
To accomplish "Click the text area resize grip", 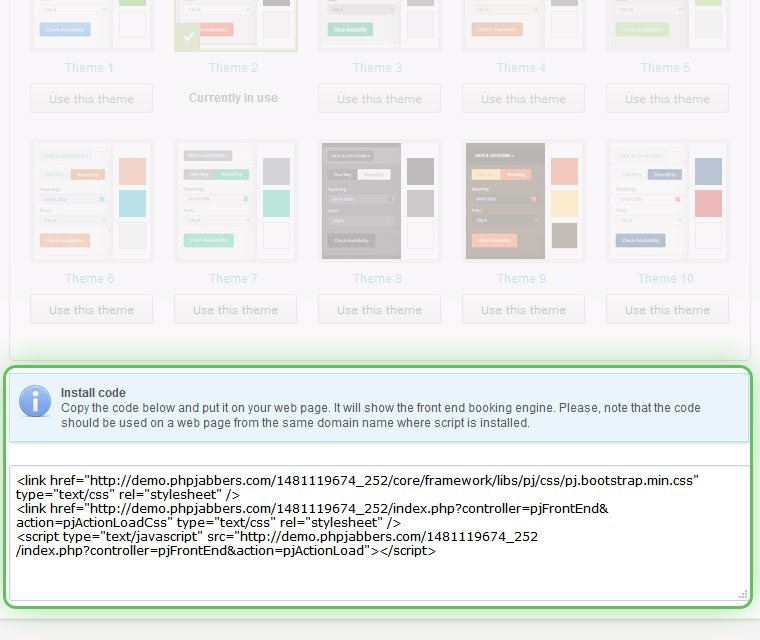I will [743, 594].
